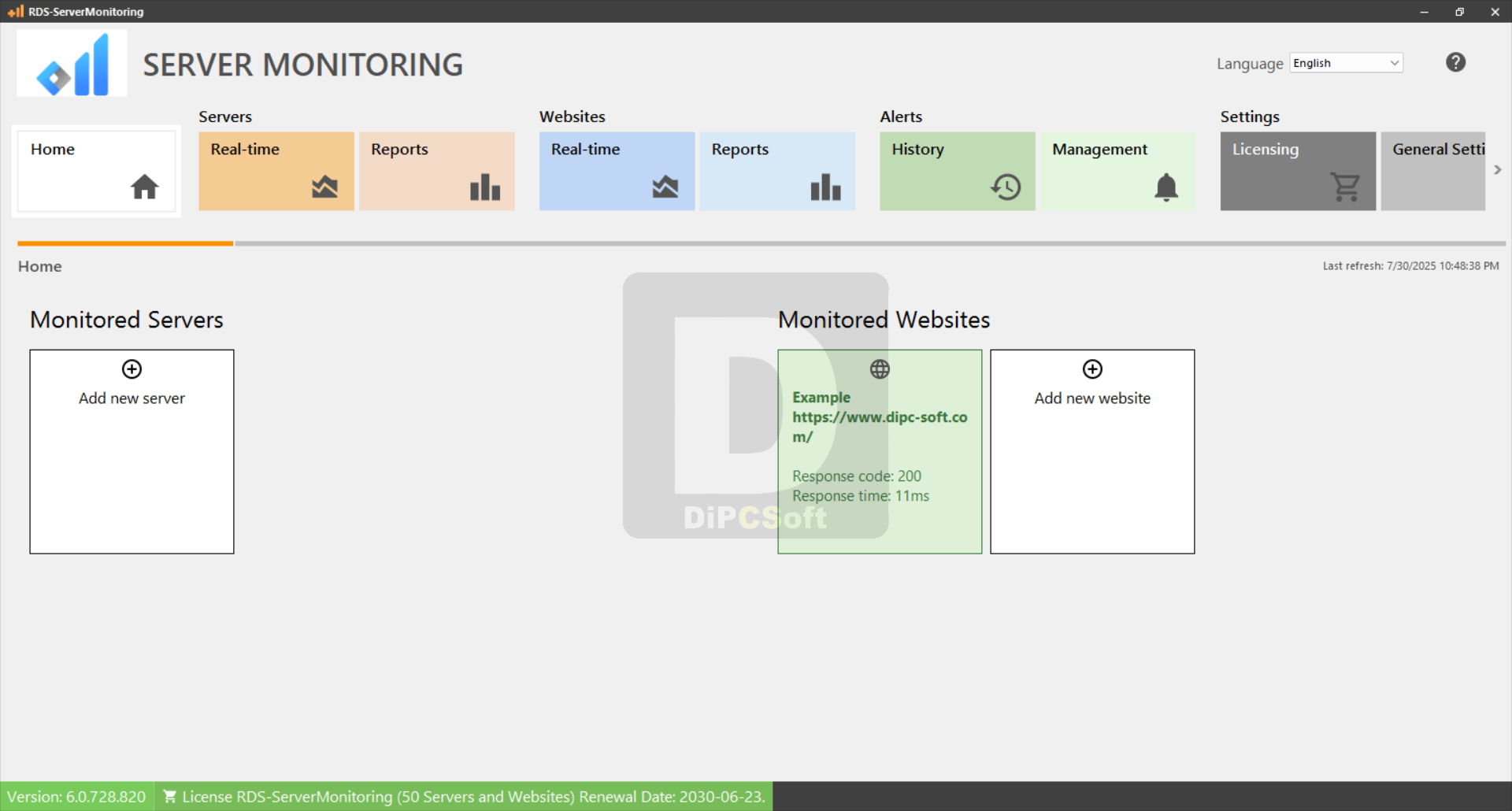This screenshot has width=1512, height=811.
Task: Click the Response code: 200 text
Action: [857, 476]
